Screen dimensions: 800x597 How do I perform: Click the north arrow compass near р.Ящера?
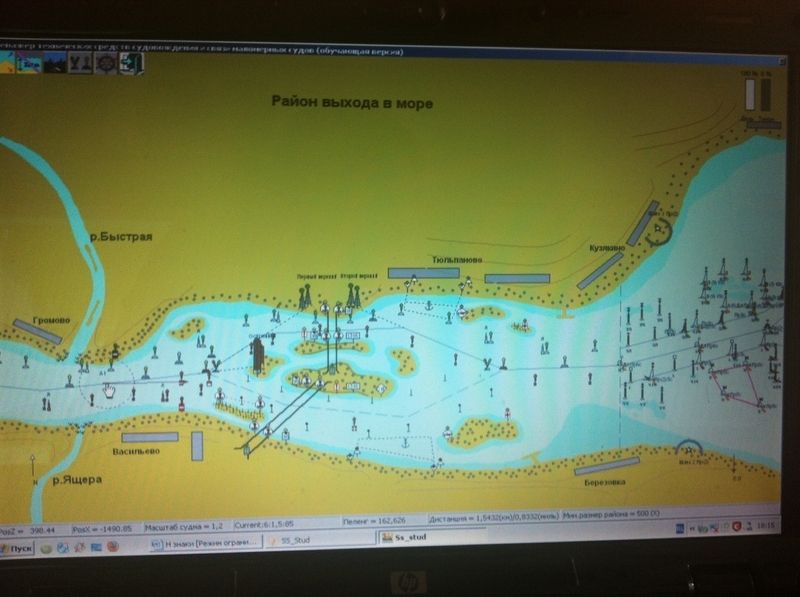[x=32, y=468]
